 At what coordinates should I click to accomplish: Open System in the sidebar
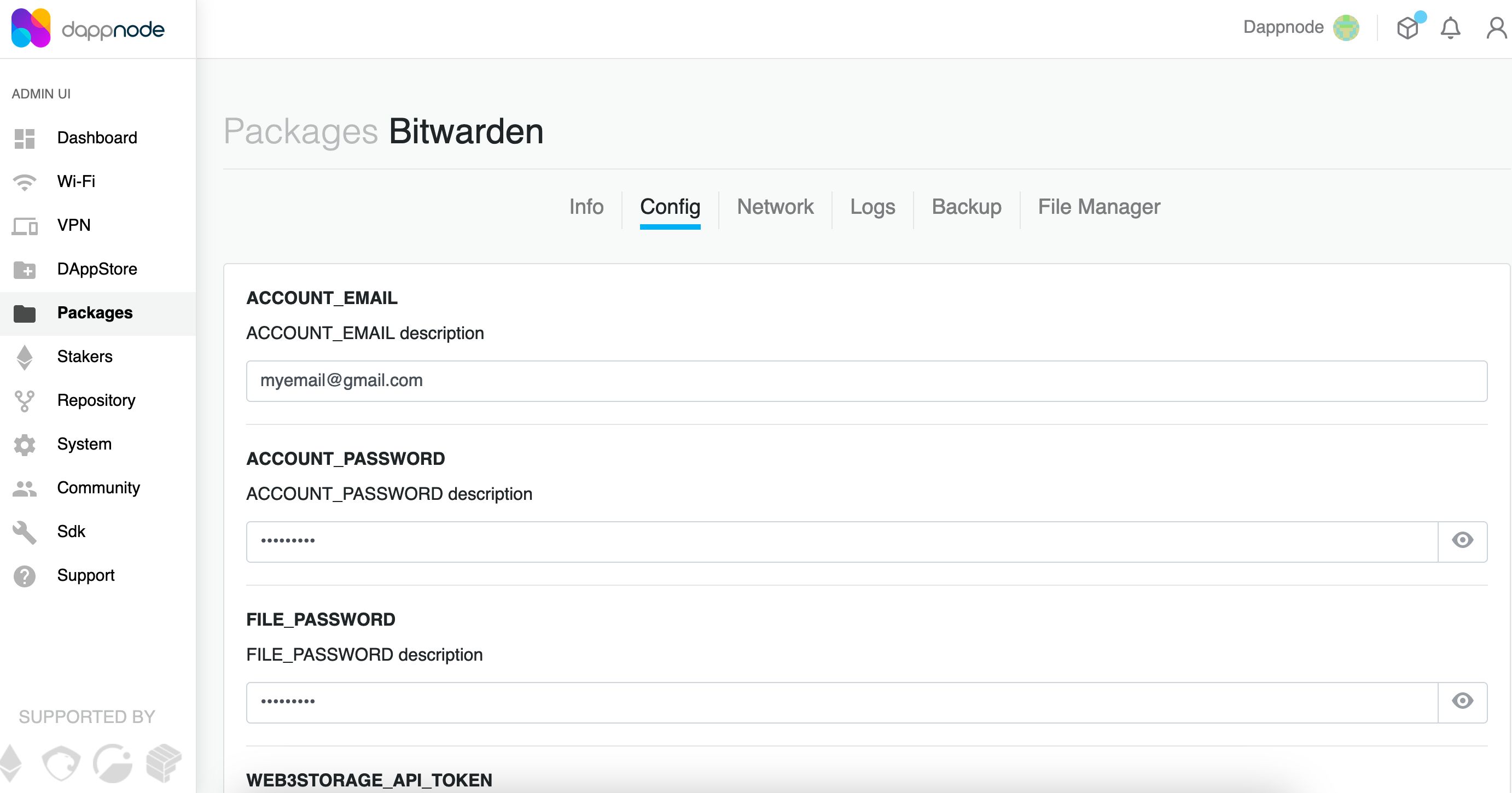click(x=97, y=444)
